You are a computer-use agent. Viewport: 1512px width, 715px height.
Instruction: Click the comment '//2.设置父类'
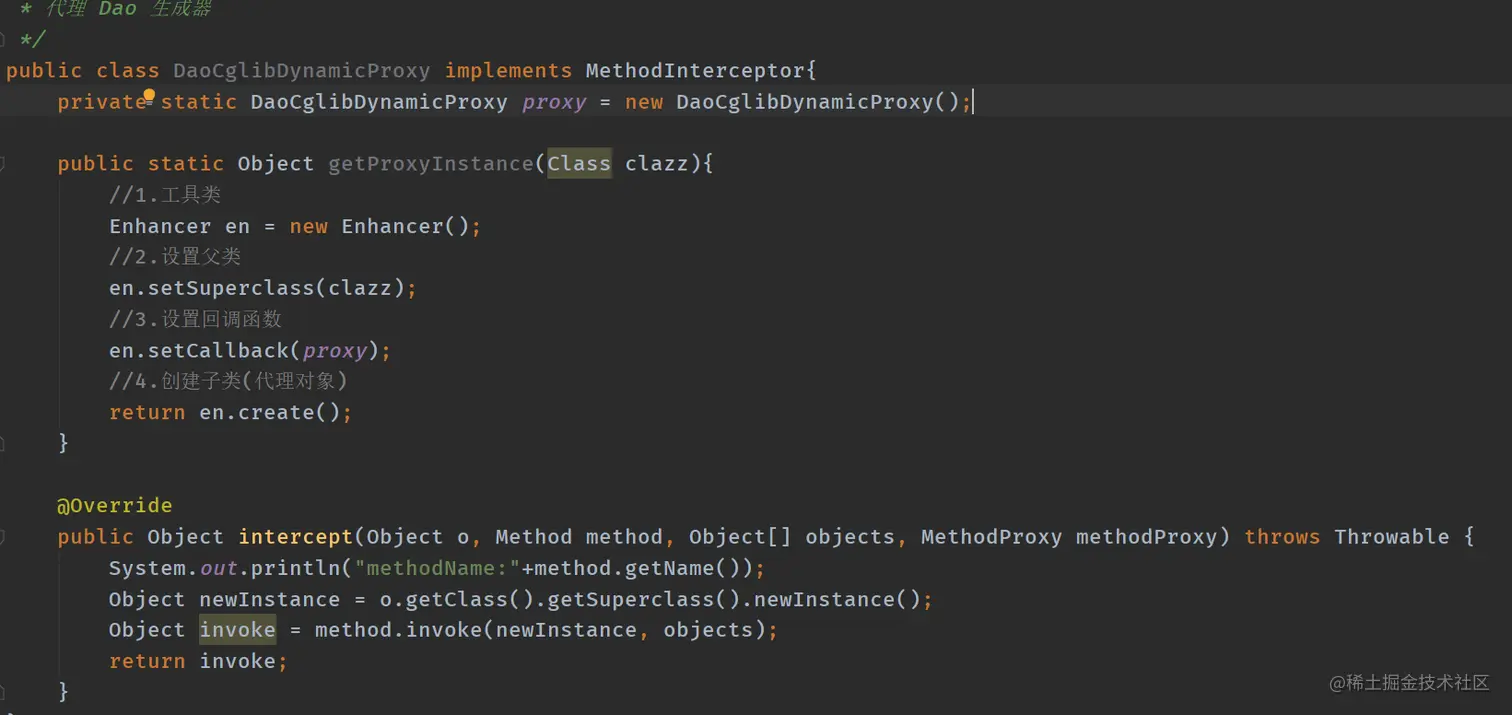[x=175, y=257]
